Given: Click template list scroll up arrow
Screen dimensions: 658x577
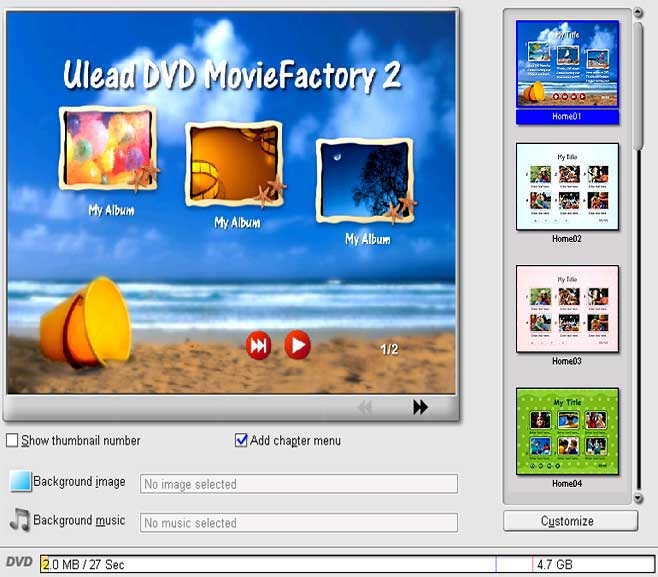Looking at the screenshot, I should click(x=638, y=13).
